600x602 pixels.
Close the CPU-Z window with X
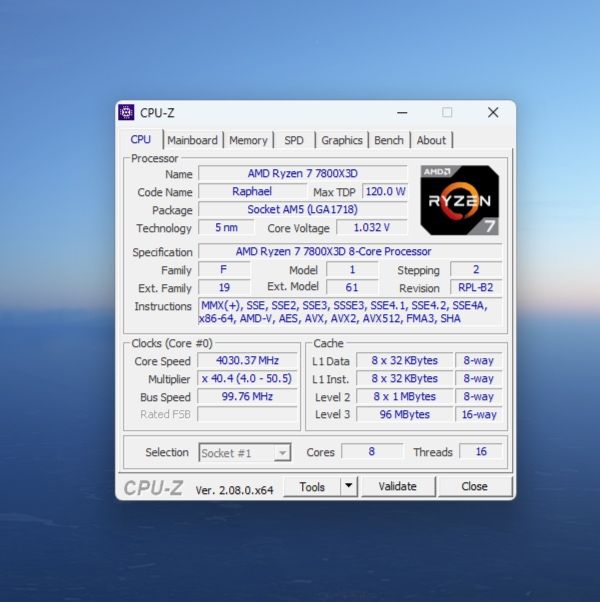point(493,112)
